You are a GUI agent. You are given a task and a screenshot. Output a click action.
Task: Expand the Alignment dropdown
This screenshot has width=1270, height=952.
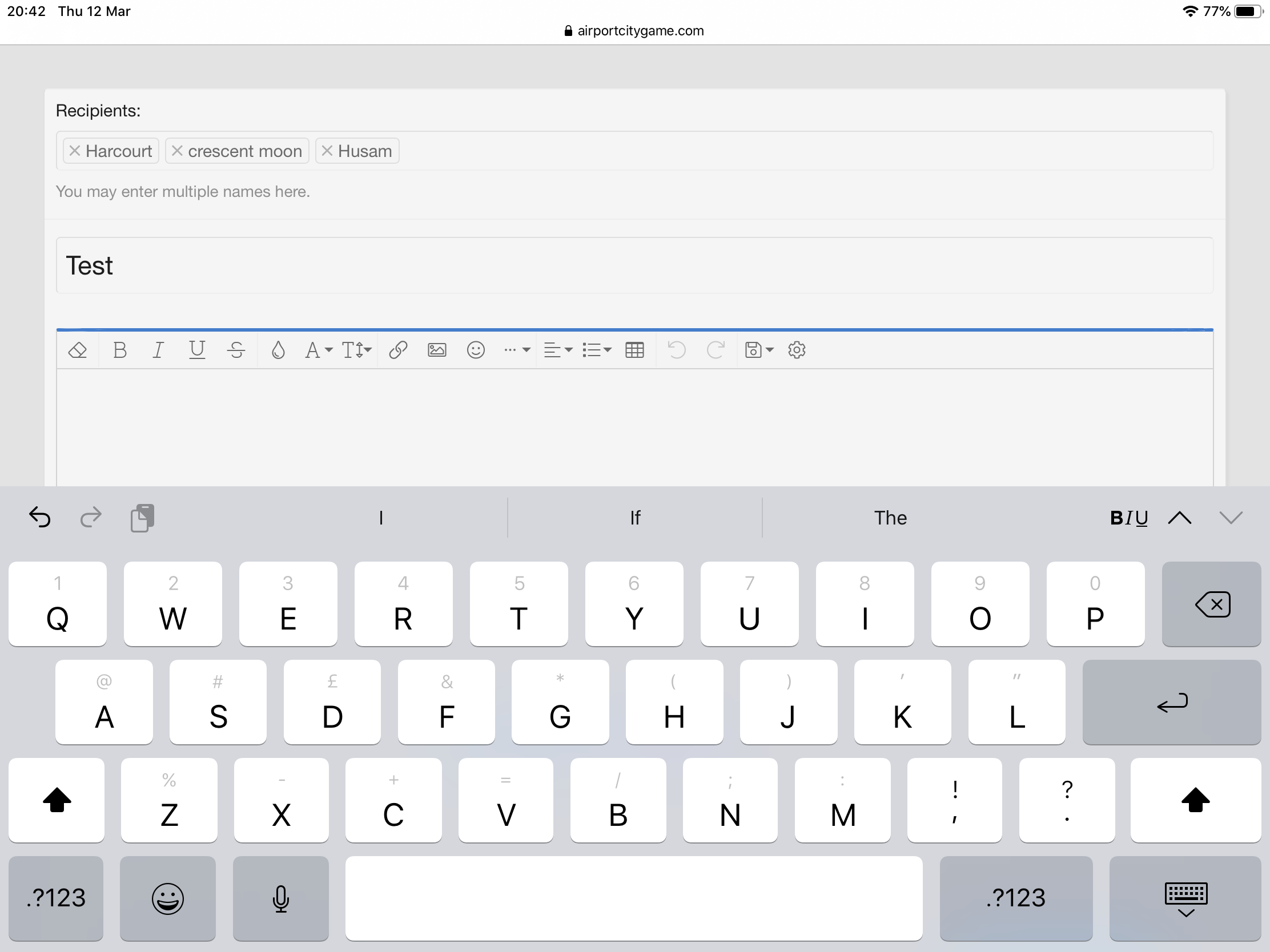tap(557, 349)
